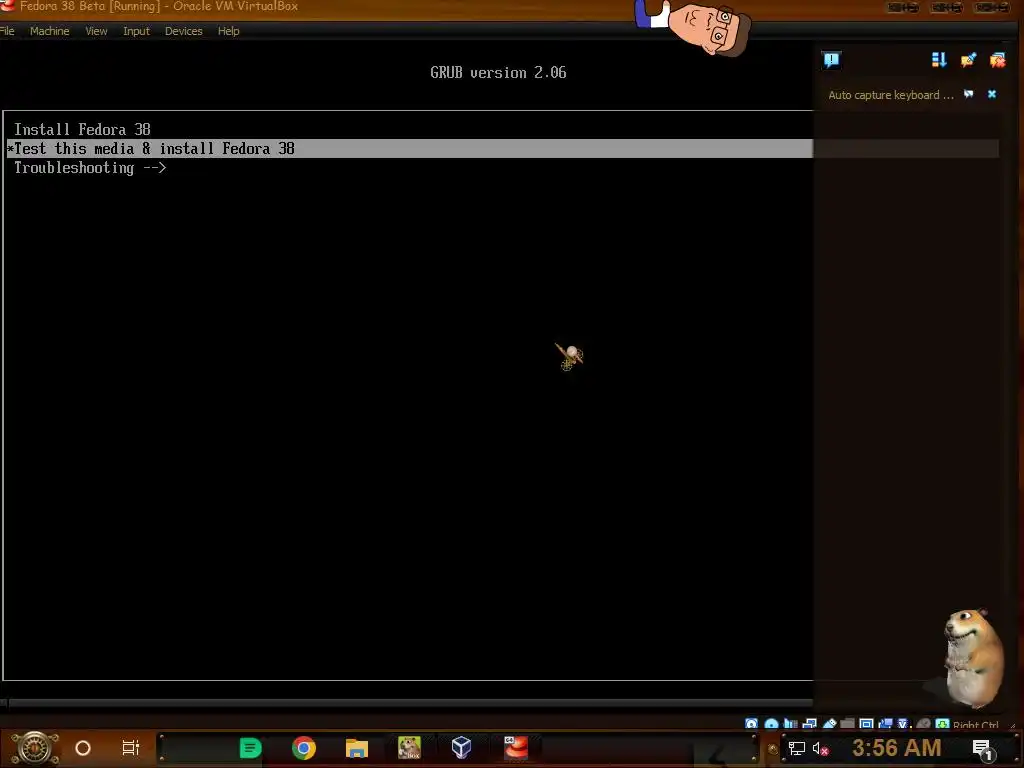1024x768 pixels.
Task: Open the View menu
Action: point(96,31)
